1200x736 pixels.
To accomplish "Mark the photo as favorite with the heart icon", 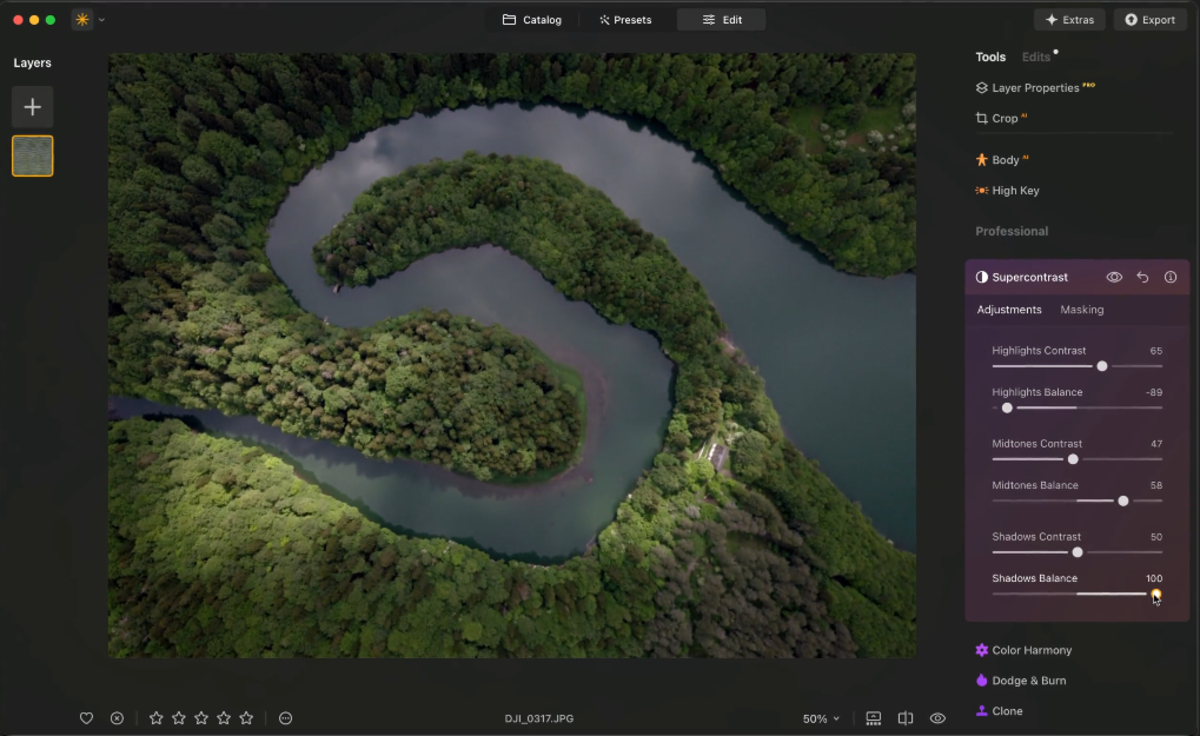I will [86, 718].
